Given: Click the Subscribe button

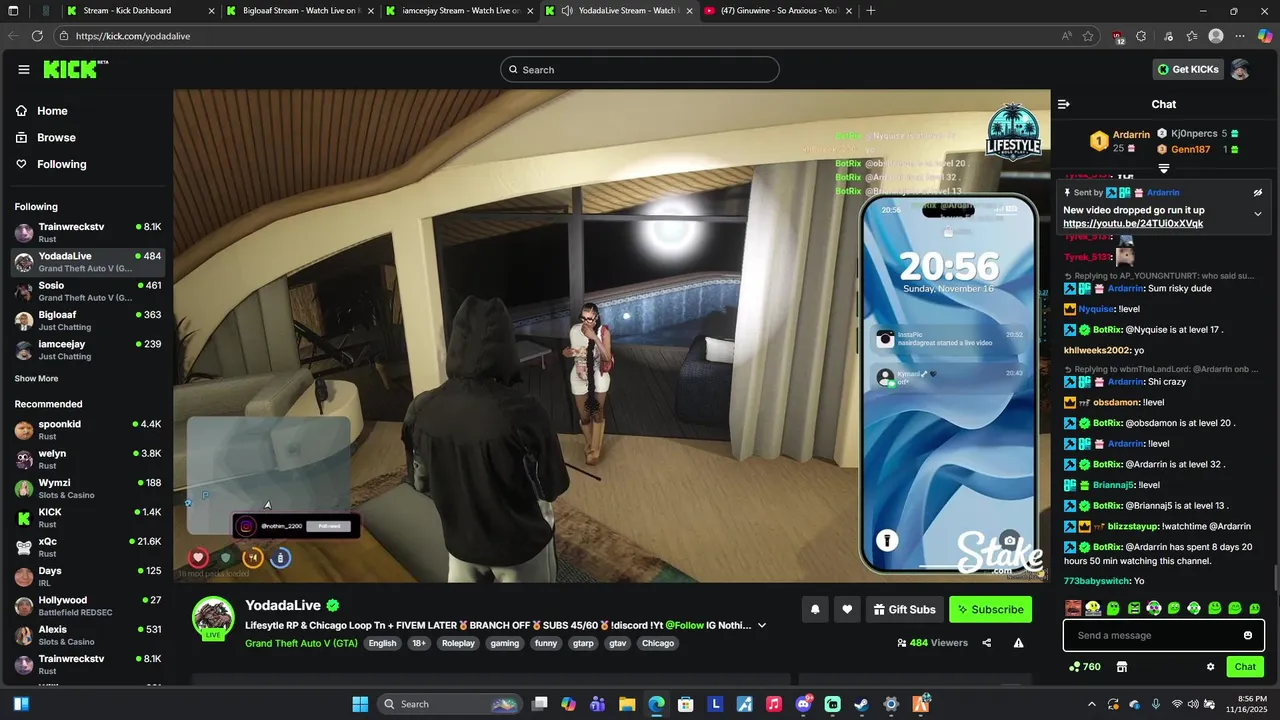Looking at the screenshot, I should (990, 609).
